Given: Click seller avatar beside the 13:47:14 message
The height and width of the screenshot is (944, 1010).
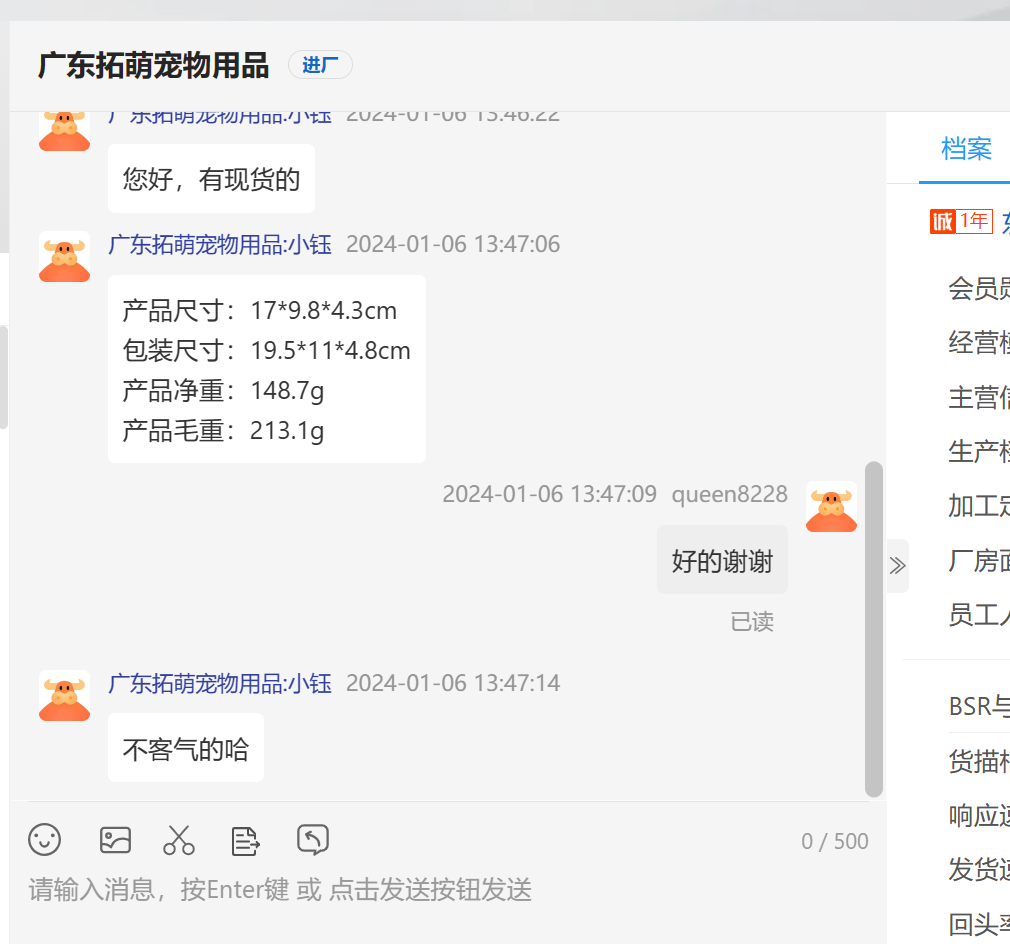Looking at the screenshot, I should click(64, 696).
